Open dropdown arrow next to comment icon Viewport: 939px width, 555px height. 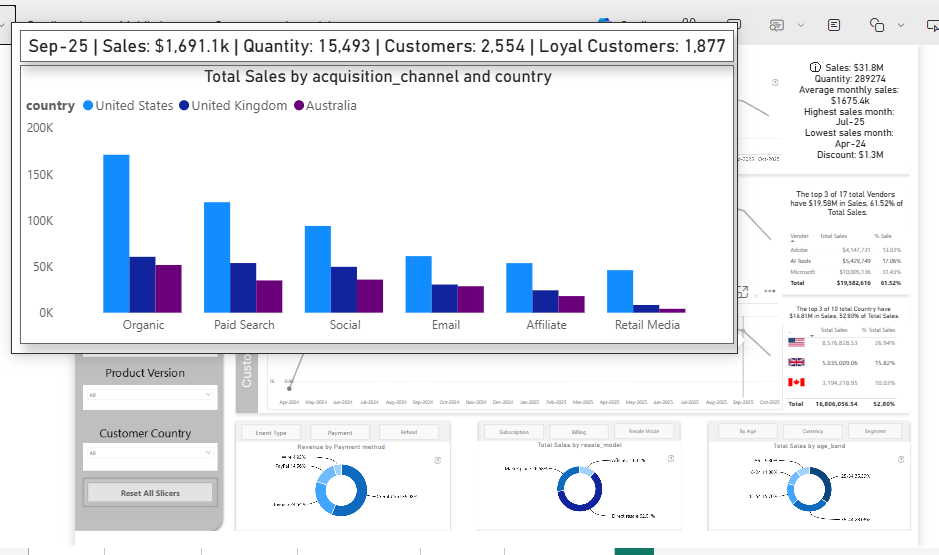[801, 25]
